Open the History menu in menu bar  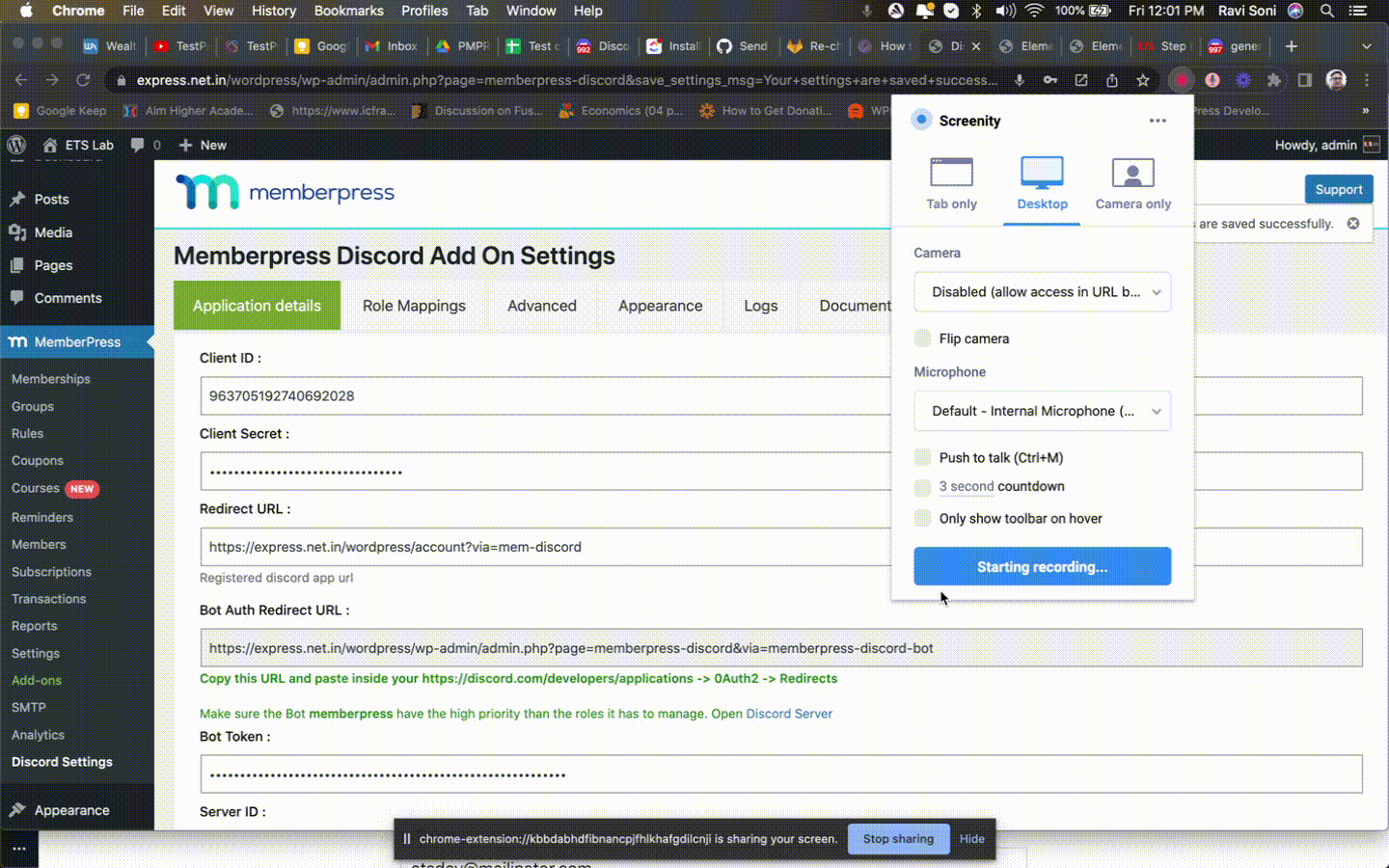274,11
